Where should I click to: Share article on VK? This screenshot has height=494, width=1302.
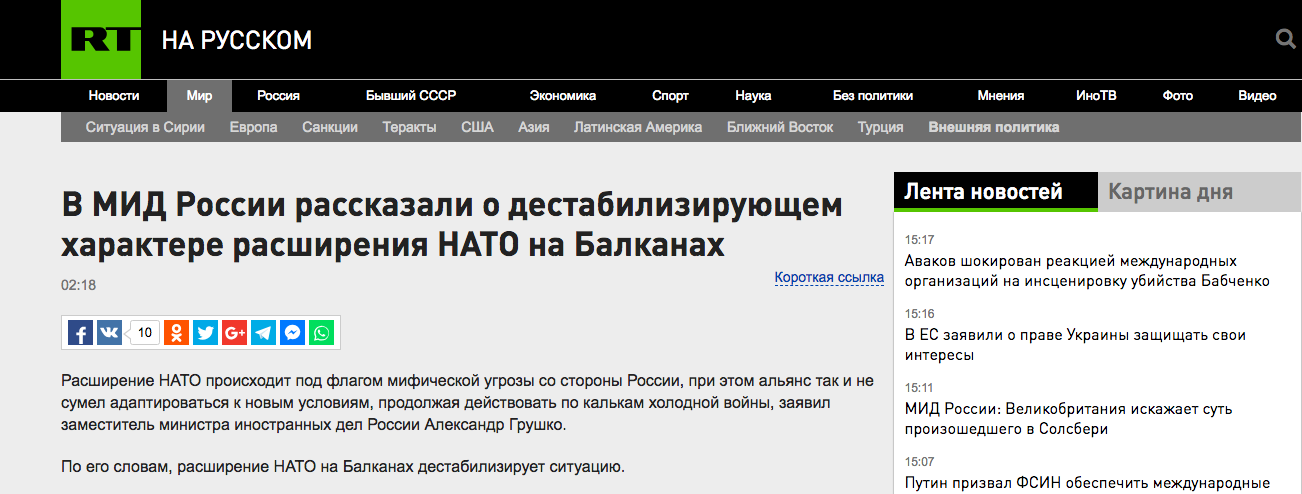tap(109, 333)
